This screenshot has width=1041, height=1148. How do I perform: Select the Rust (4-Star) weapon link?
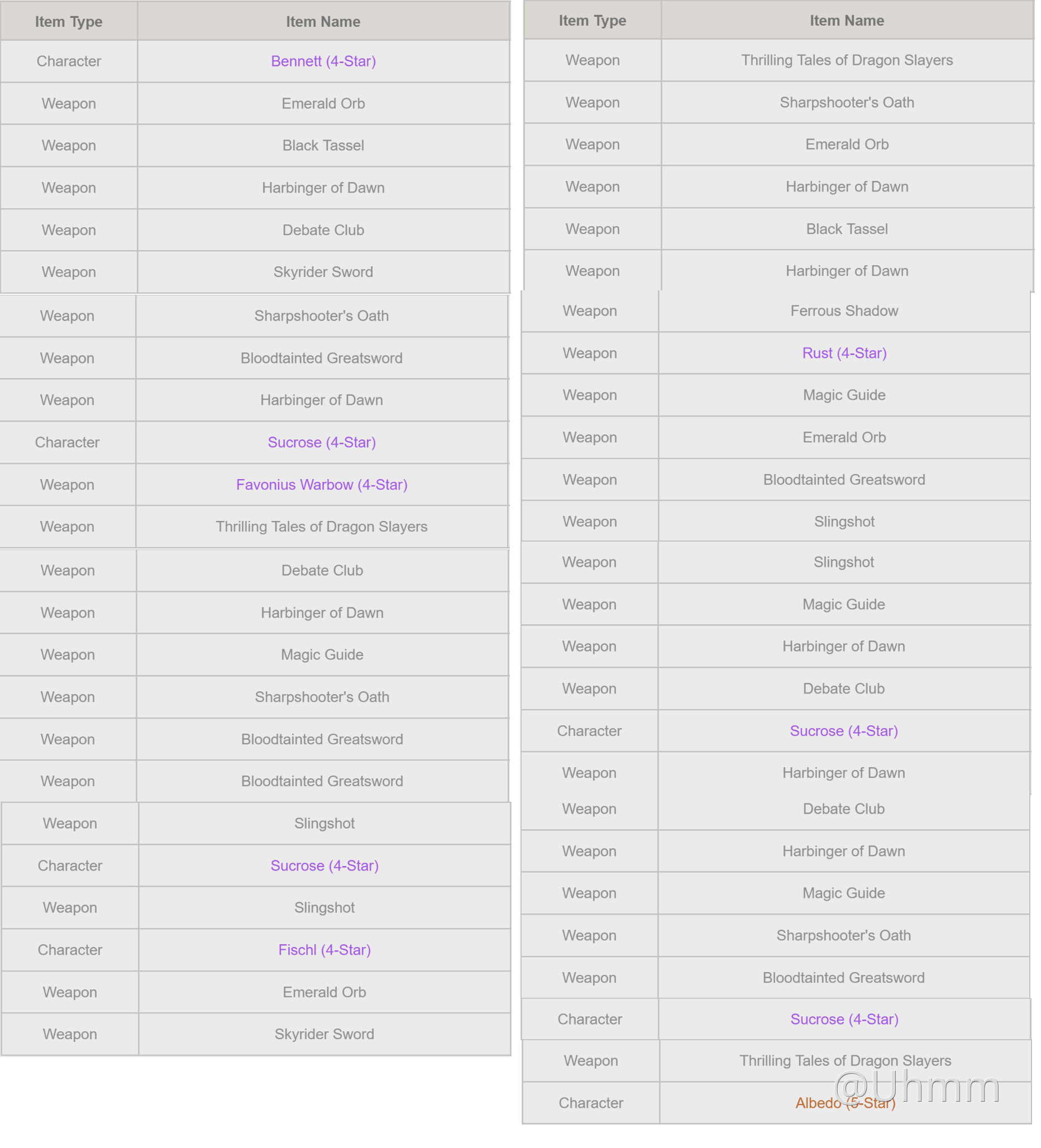click(x=844, y=353)
